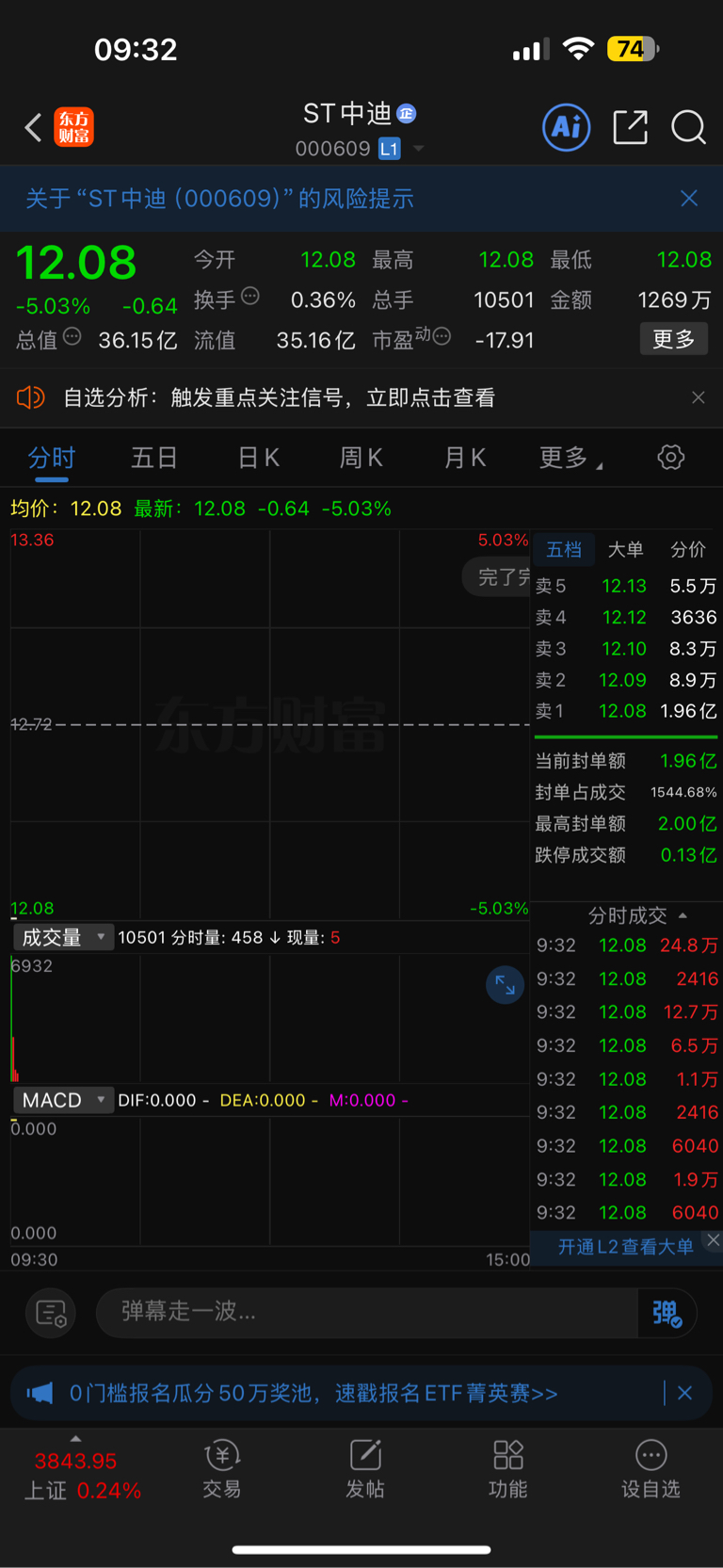The height and width of the screenshot is (1568, 723).
Task: Open the 成交量 indicator dropdown
Action: [63, 937]
